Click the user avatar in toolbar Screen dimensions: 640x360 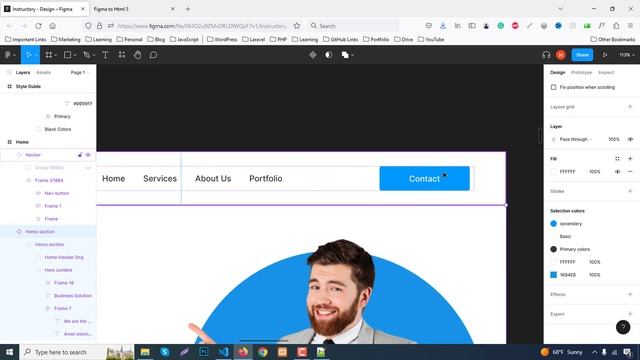[x=561, y=55]
